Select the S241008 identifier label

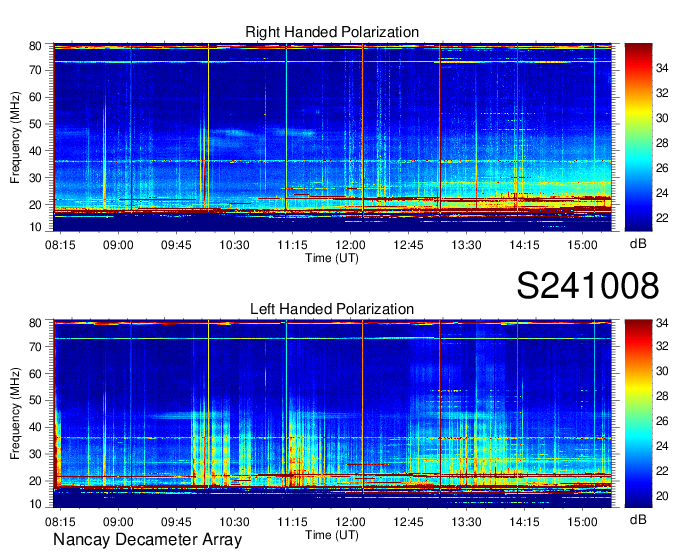588,286
